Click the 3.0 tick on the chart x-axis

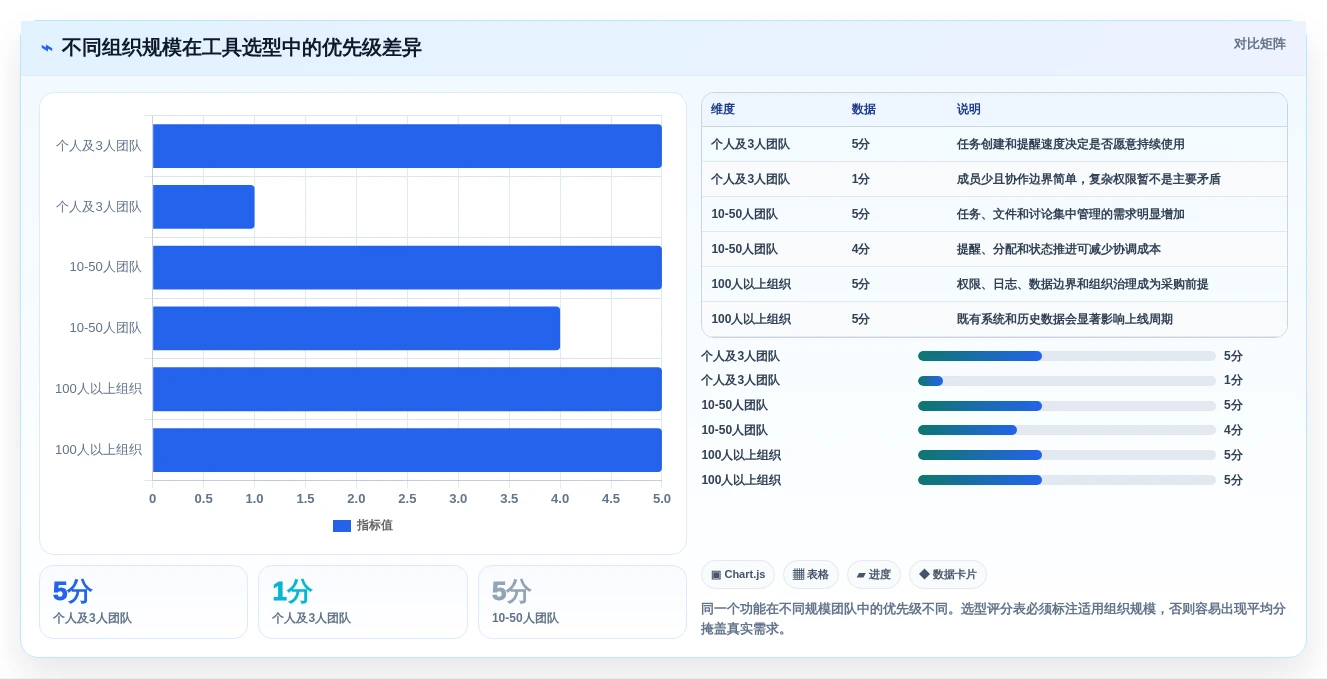(458, 499)
